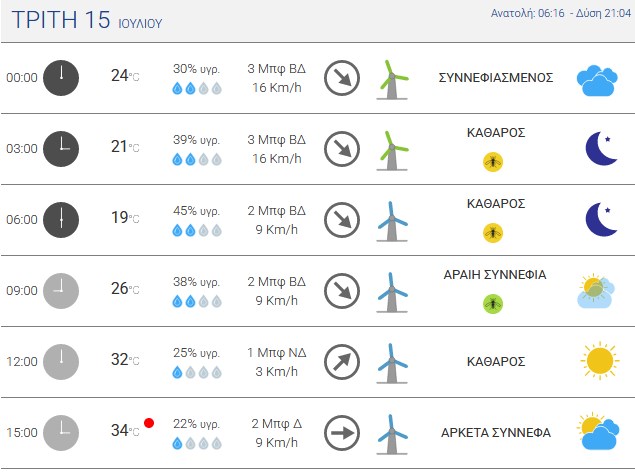Click the 1 Μπφ ΝΔ wind text
Screen dimensions: 635x473
point(277,353)
